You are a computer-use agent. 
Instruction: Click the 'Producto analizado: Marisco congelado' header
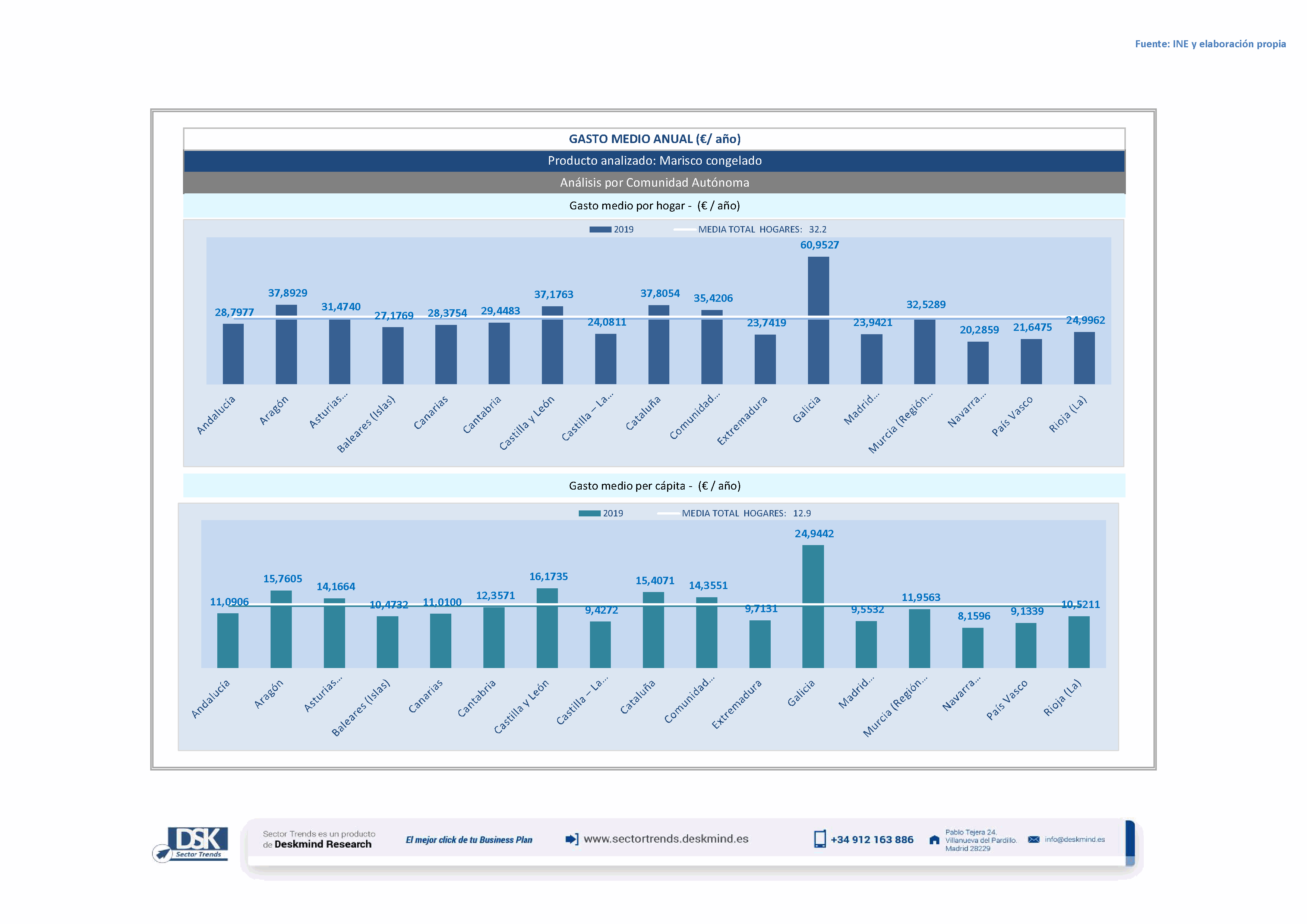tap(654, 161)
